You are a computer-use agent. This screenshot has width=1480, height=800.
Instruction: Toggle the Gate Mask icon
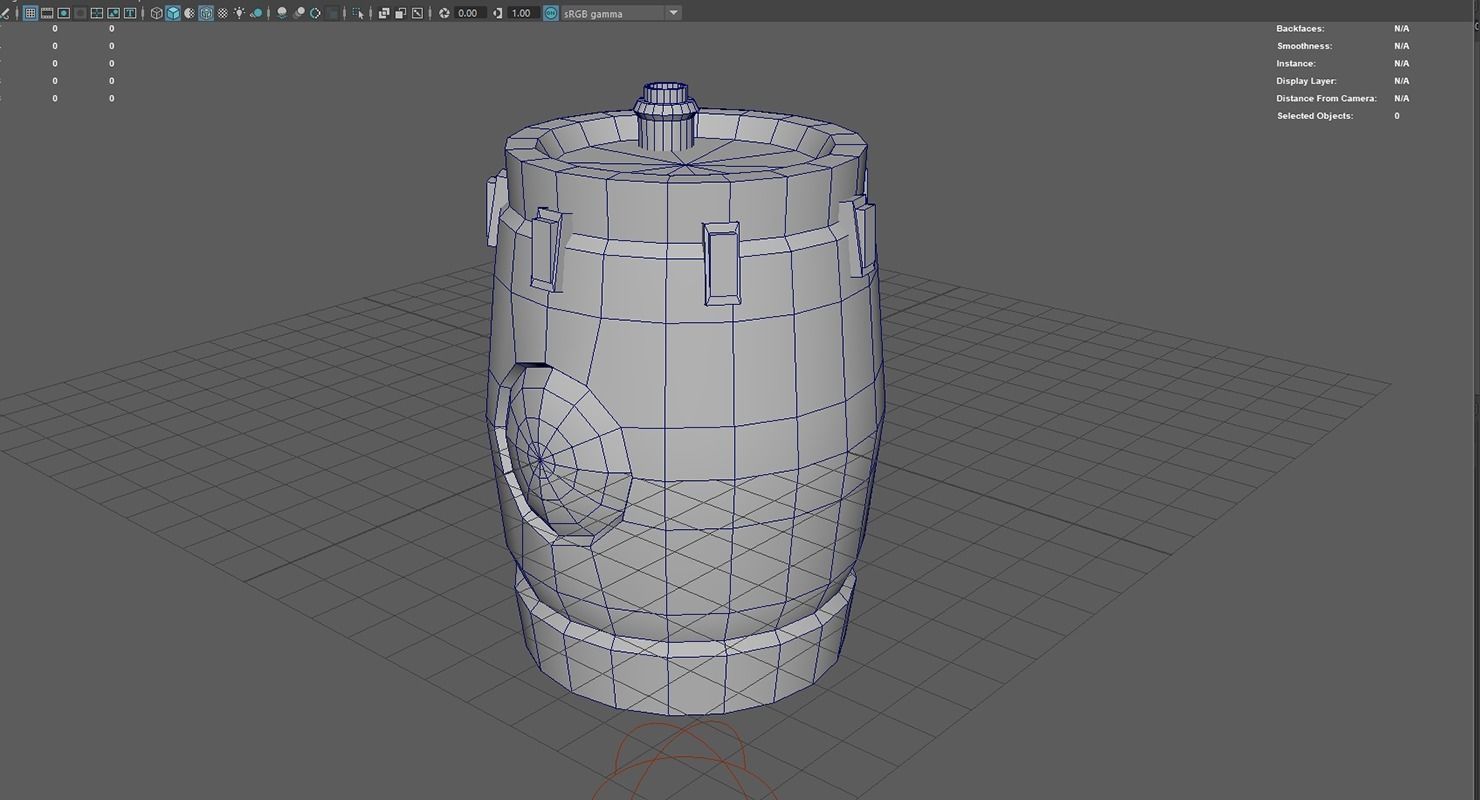[80, 13]
